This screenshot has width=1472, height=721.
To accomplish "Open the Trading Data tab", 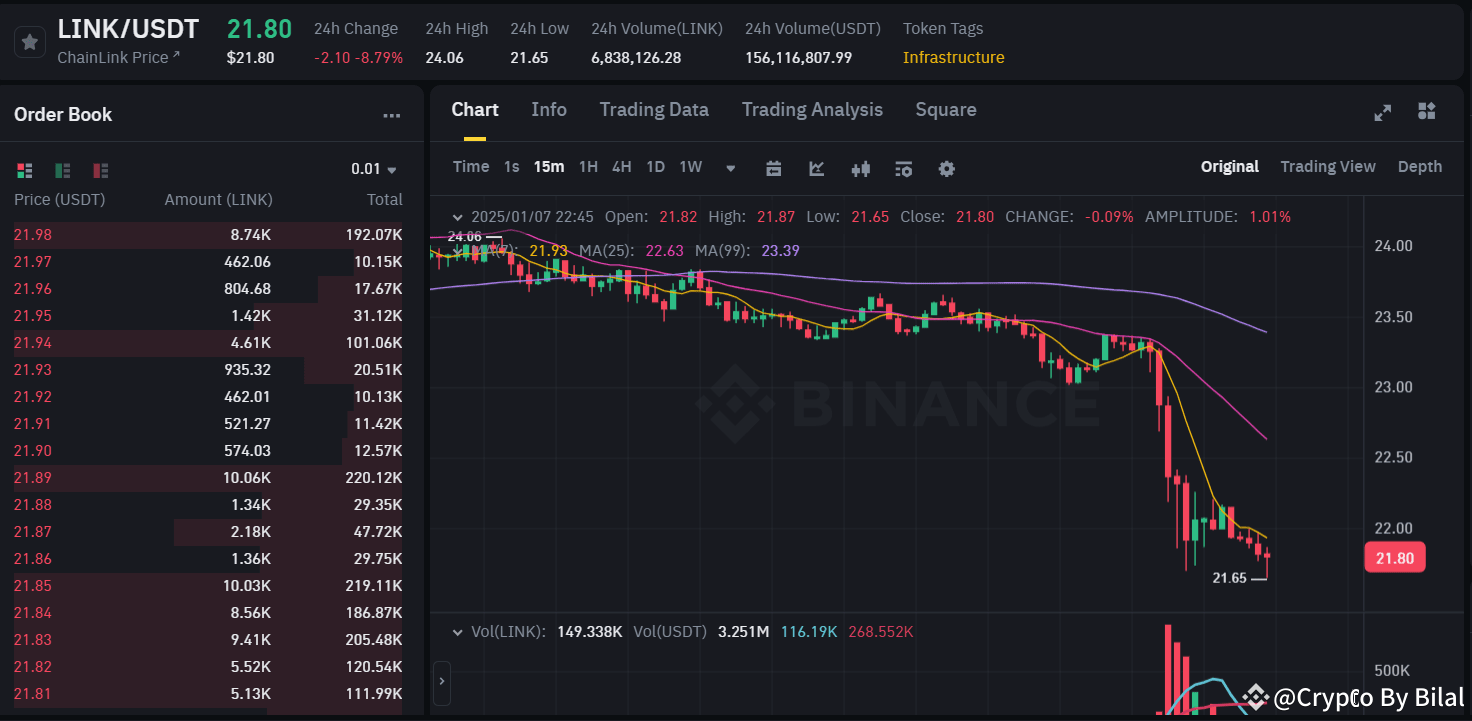I will pyautogui.click(x=654, y=110).
